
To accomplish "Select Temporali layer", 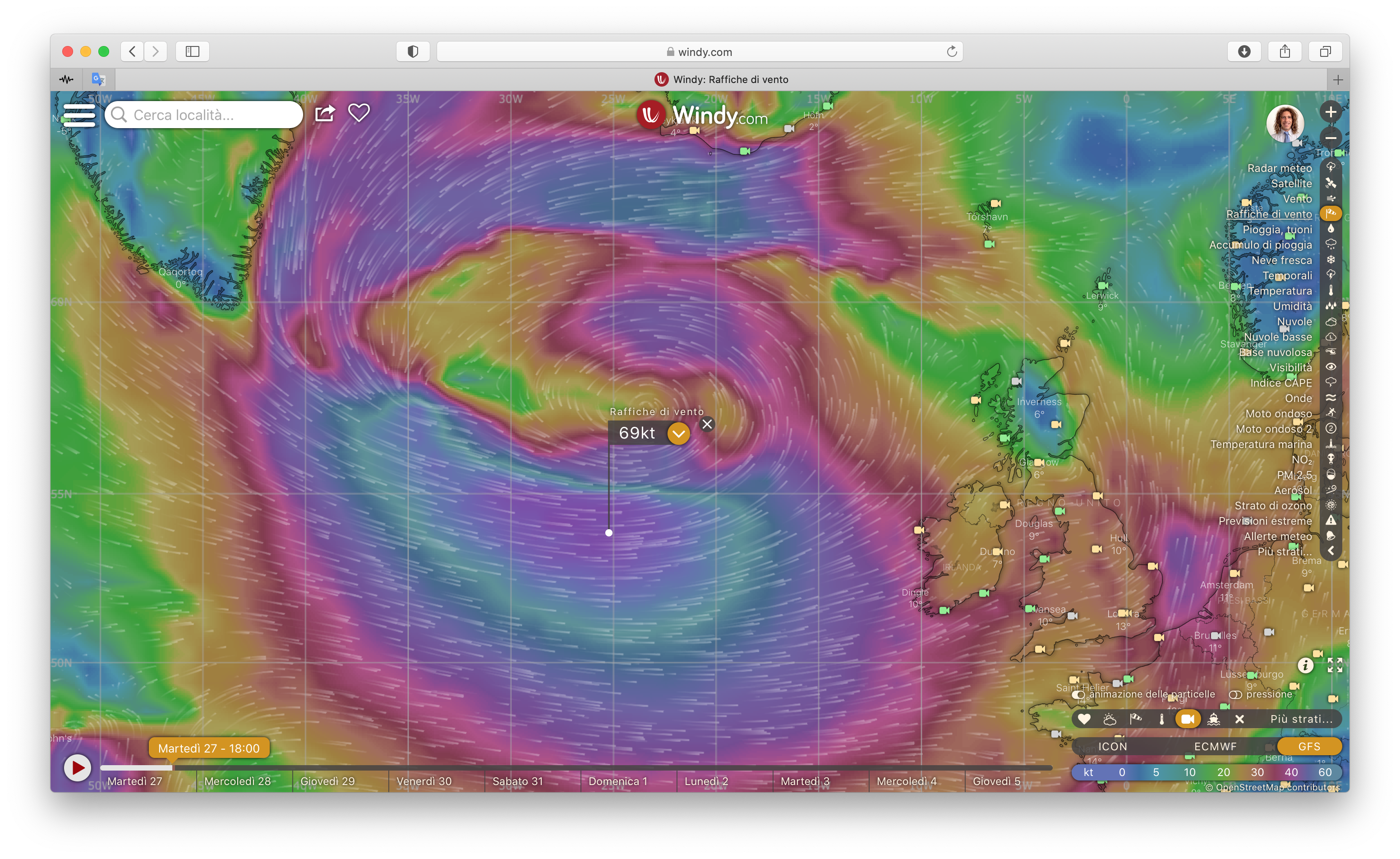I will click(1287, 276).
